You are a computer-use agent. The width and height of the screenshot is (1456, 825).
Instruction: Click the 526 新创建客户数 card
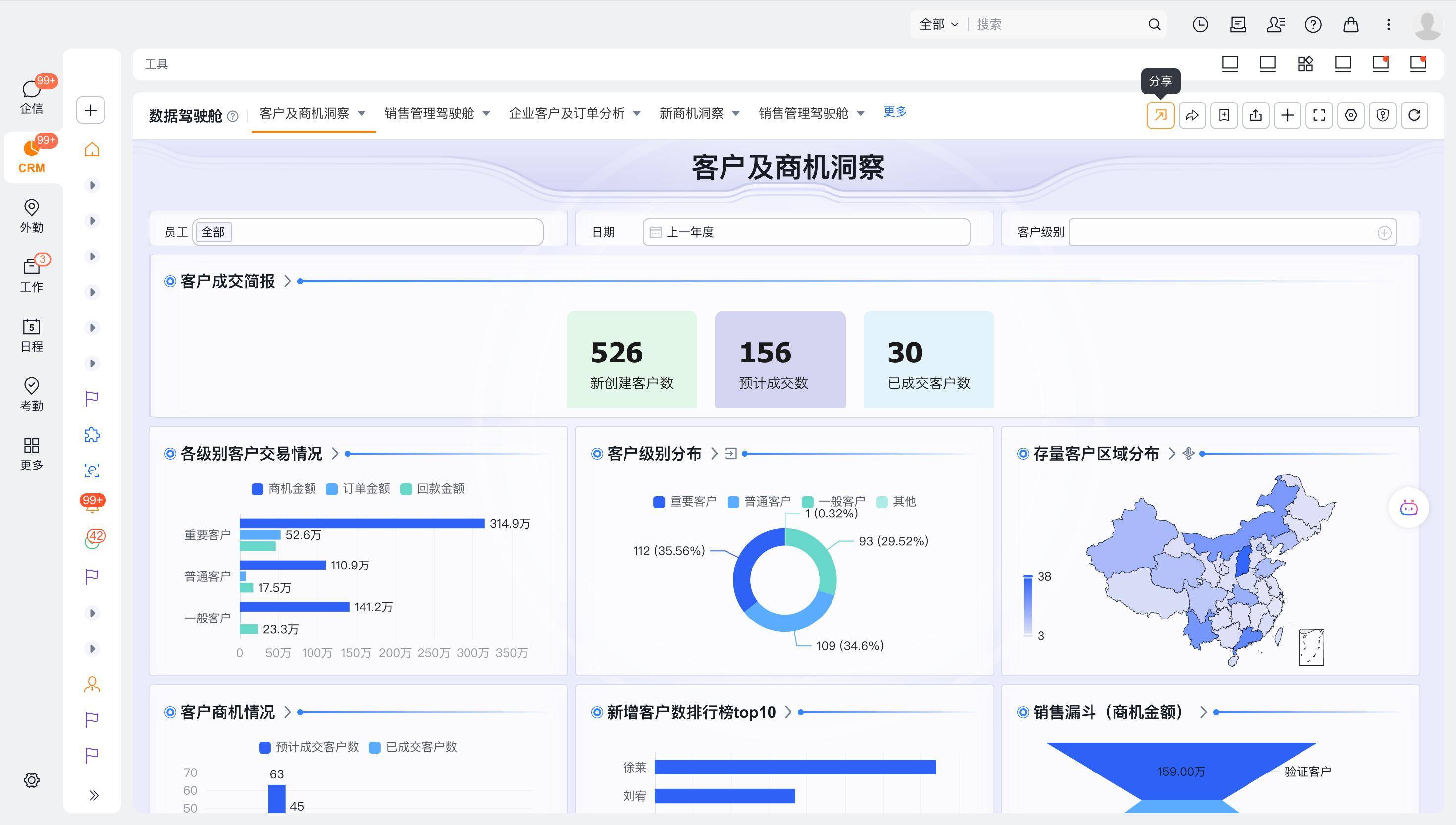pos(632,359)
